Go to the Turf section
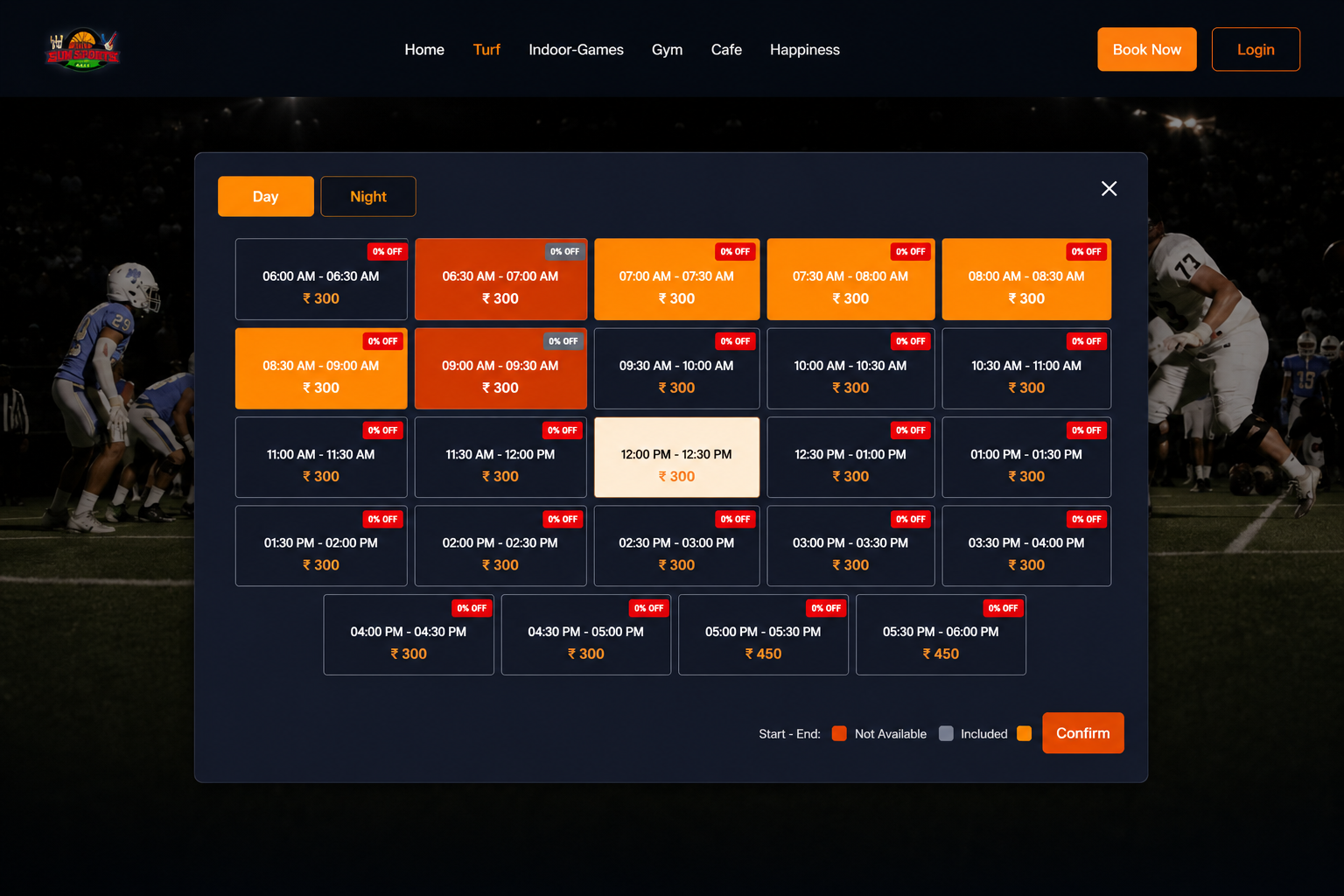Viewport: 1344px width, 896px height. [486, 50]
